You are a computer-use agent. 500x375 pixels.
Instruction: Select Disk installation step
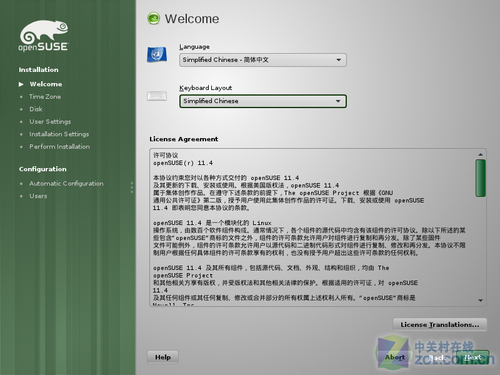click(36, 109)
